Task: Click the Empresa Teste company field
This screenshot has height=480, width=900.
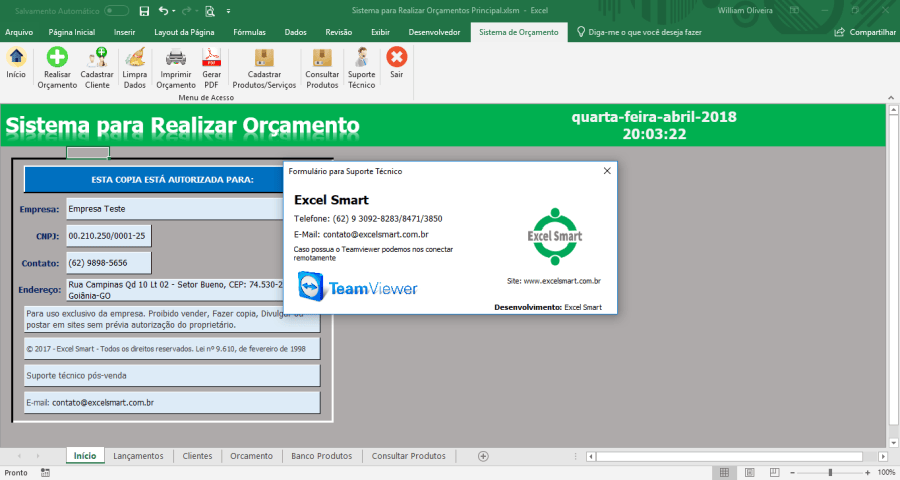Action: click(175, 209)
